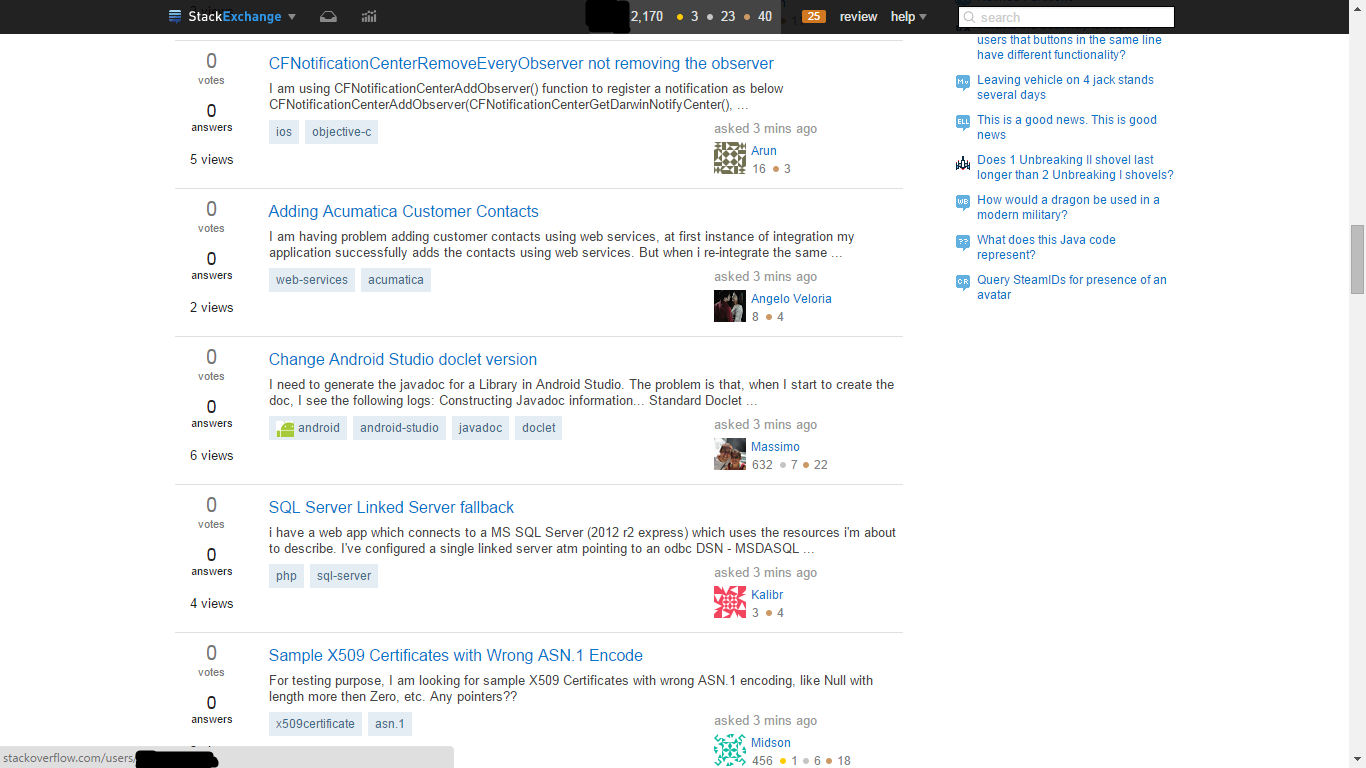The height and width of the screenshot is (768, 1366).
Task: Open Massimo's profile name
Action: [775, 447]
